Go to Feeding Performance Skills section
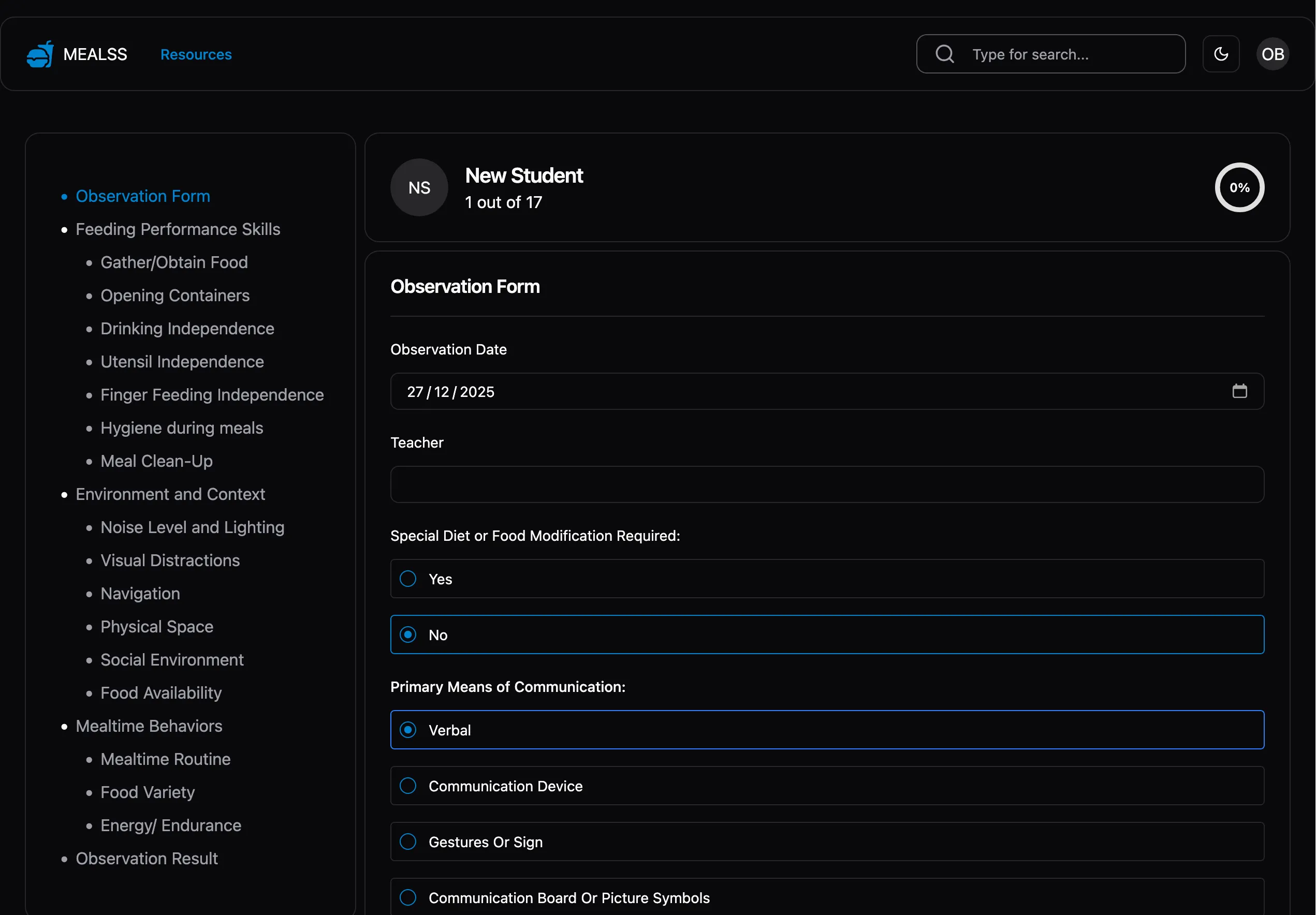This screenshot has height=915, width=1316. (178, 229)
